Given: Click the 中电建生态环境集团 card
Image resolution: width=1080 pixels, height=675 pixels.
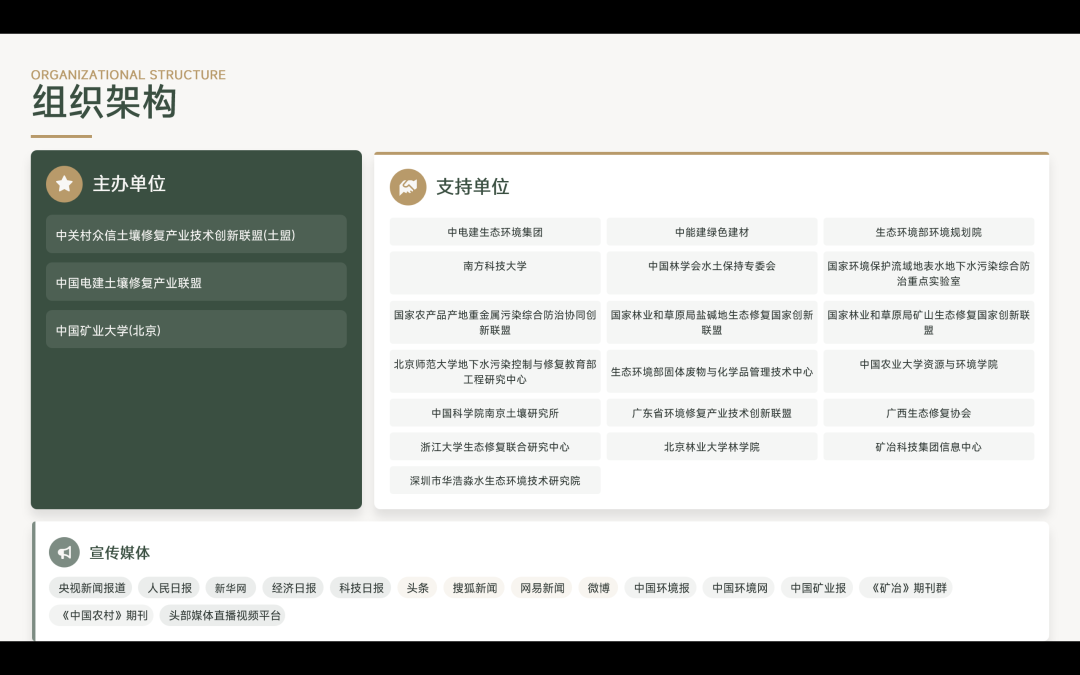Looking at the screenshot, I should 495,232.
